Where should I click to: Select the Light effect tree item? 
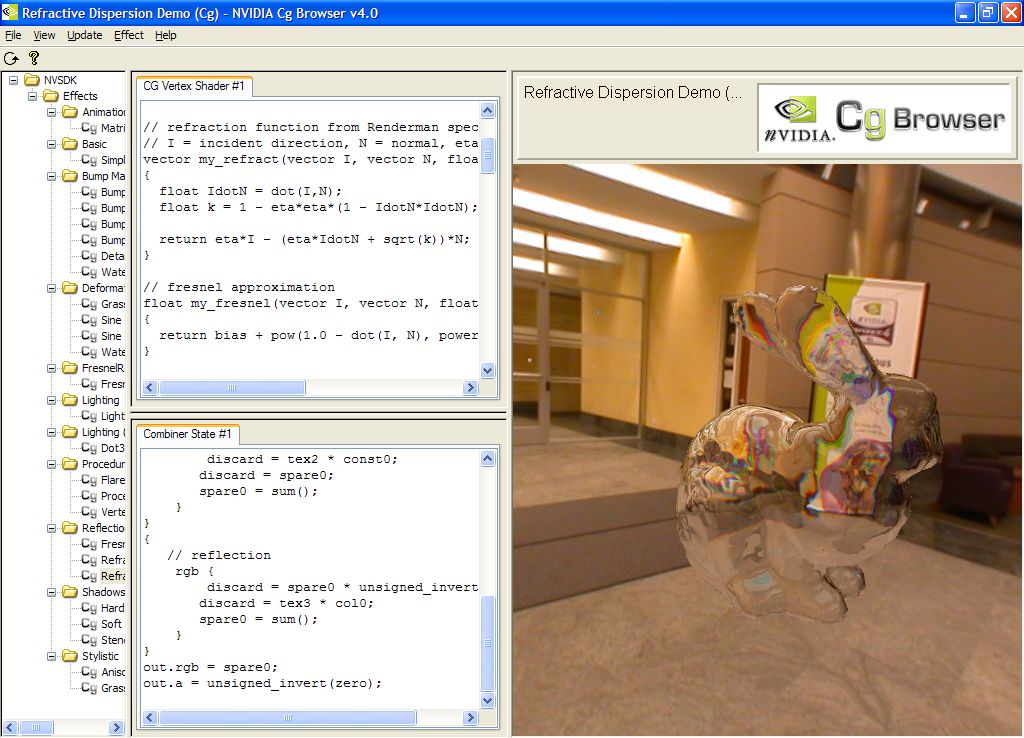(x=112, y=416)
